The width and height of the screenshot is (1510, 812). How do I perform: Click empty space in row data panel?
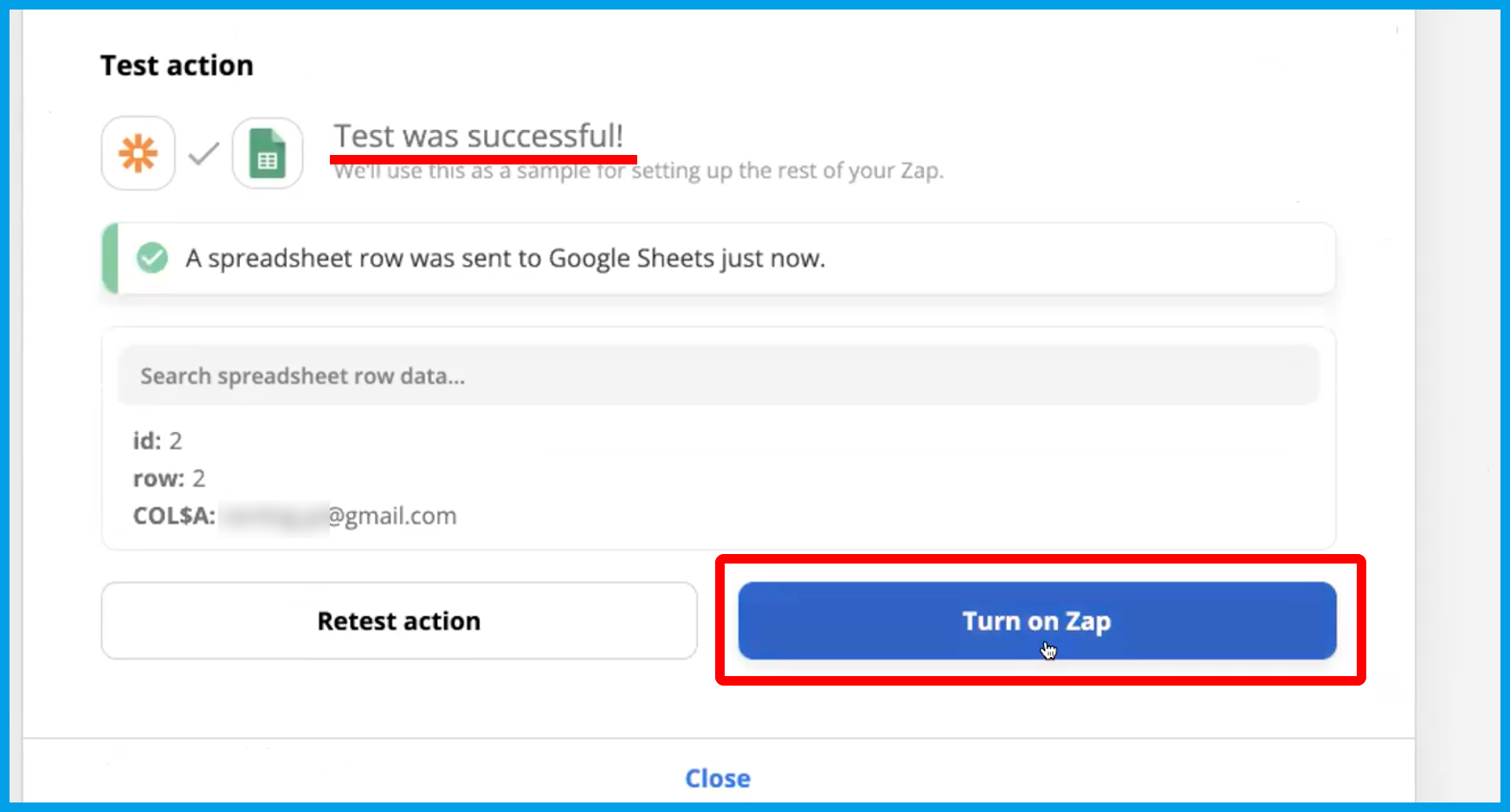pyautogui.click(x=866, y=476)
